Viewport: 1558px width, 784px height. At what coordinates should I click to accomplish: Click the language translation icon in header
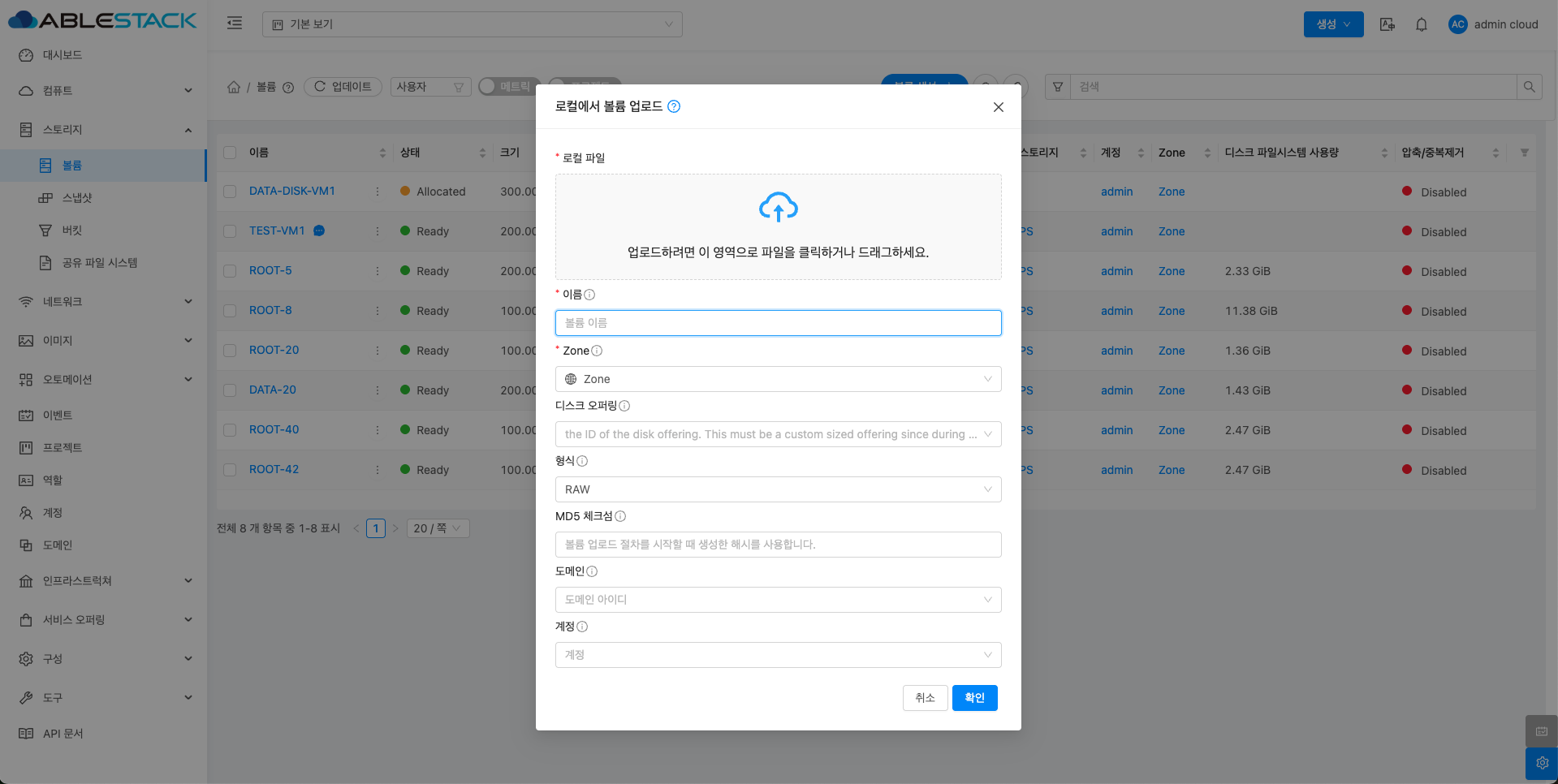tap(1388, 24)
